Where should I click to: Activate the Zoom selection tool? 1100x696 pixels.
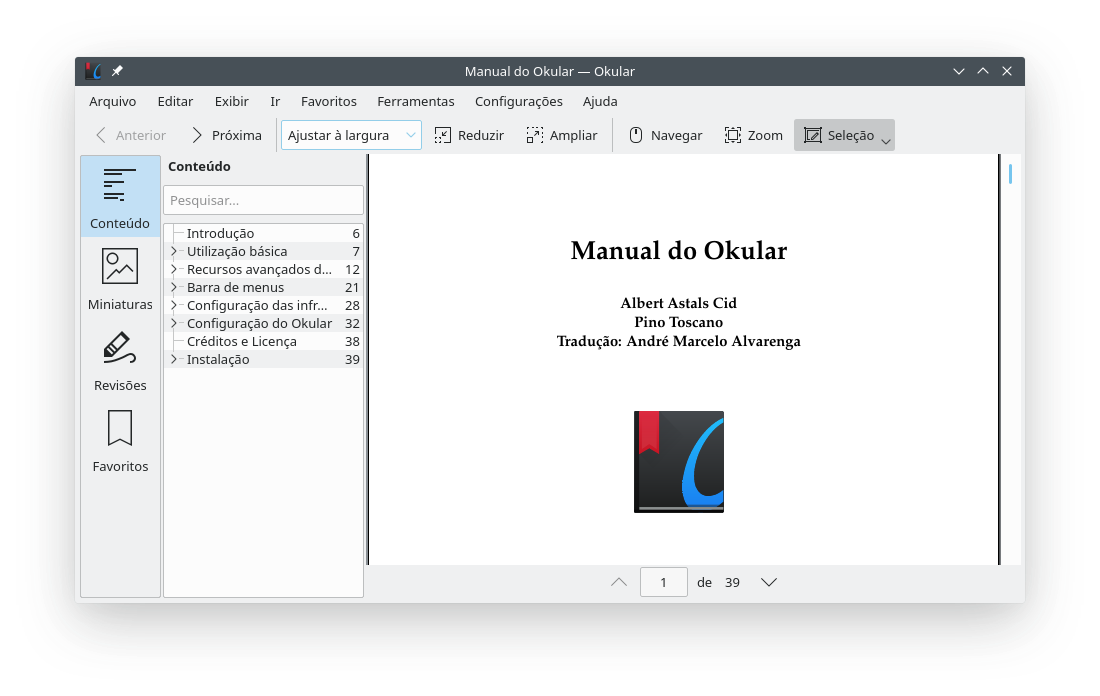tap(733, 135)
